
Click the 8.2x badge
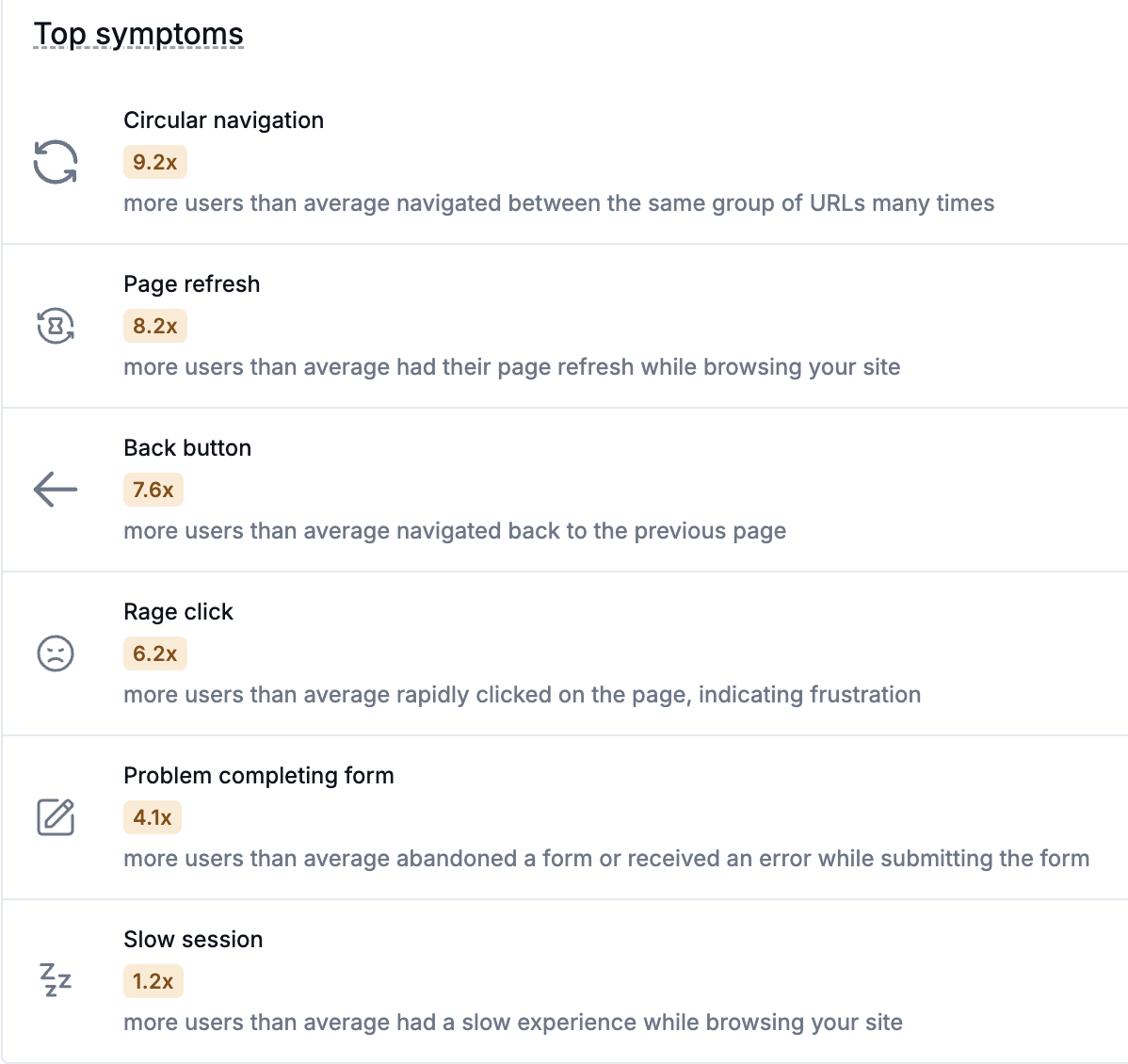pyautogui.click(x=154, y=326)
